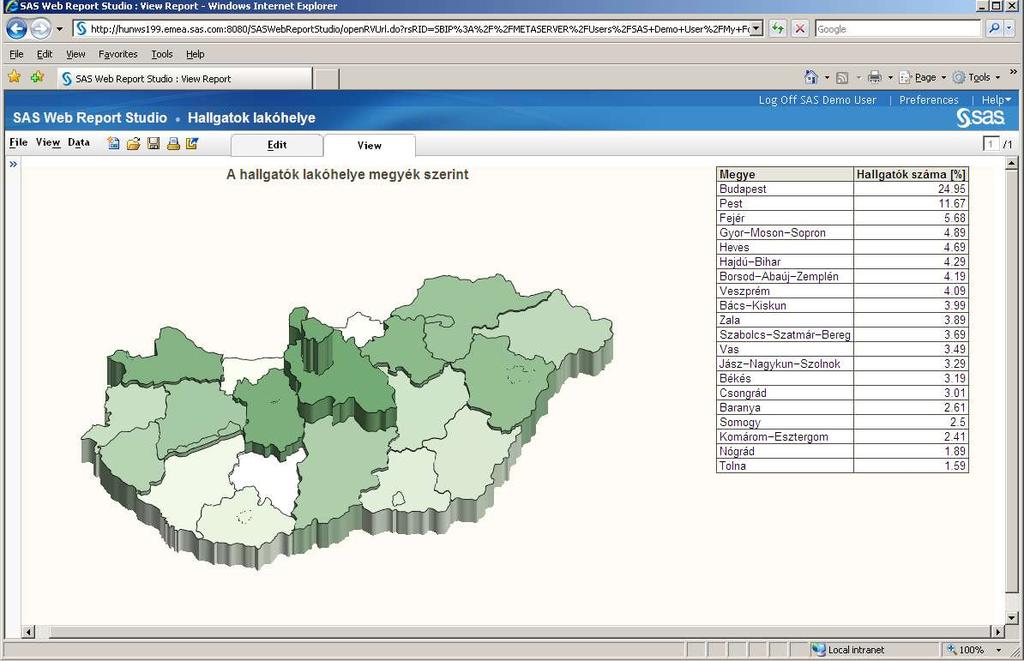Screen dimensions: 1024x661
Task: Click the browser Print icon in command bar
Action: (874, 78)
